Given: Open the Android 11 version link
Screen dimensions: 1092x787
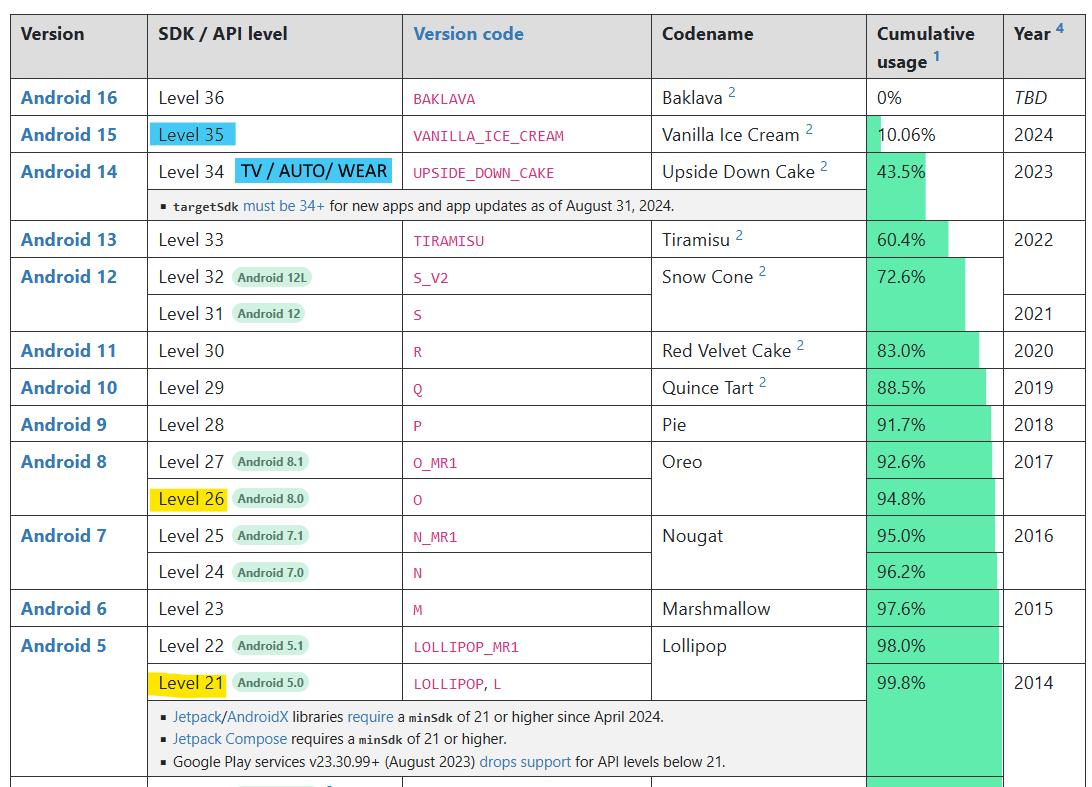Looking at the screenshot, I should (68, 350).
